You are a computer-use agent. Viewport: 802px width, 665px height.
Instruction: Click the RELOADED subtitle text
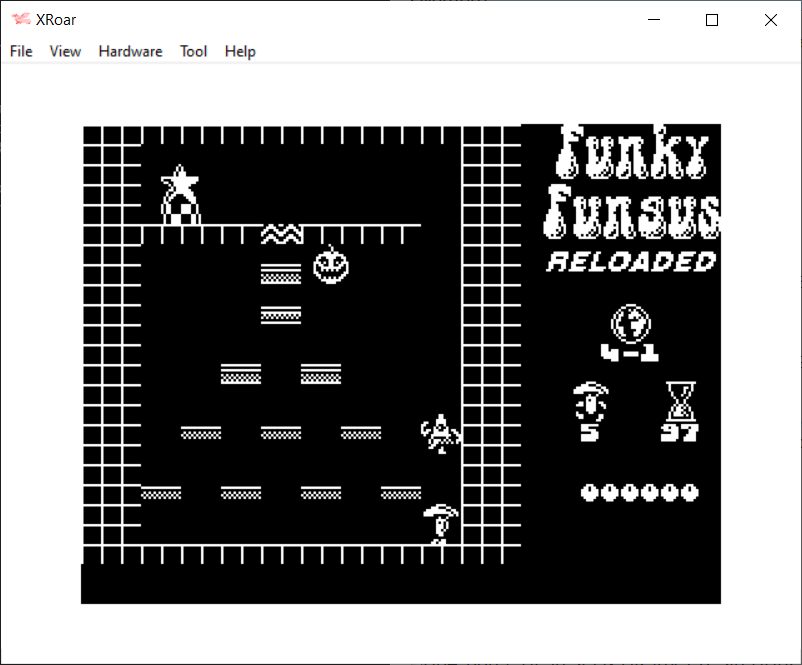632,262
